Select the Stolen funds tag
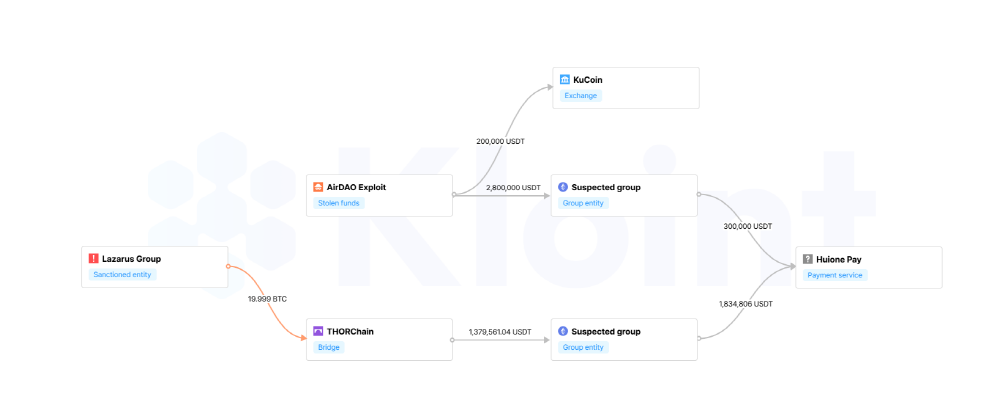 [339, 204]
